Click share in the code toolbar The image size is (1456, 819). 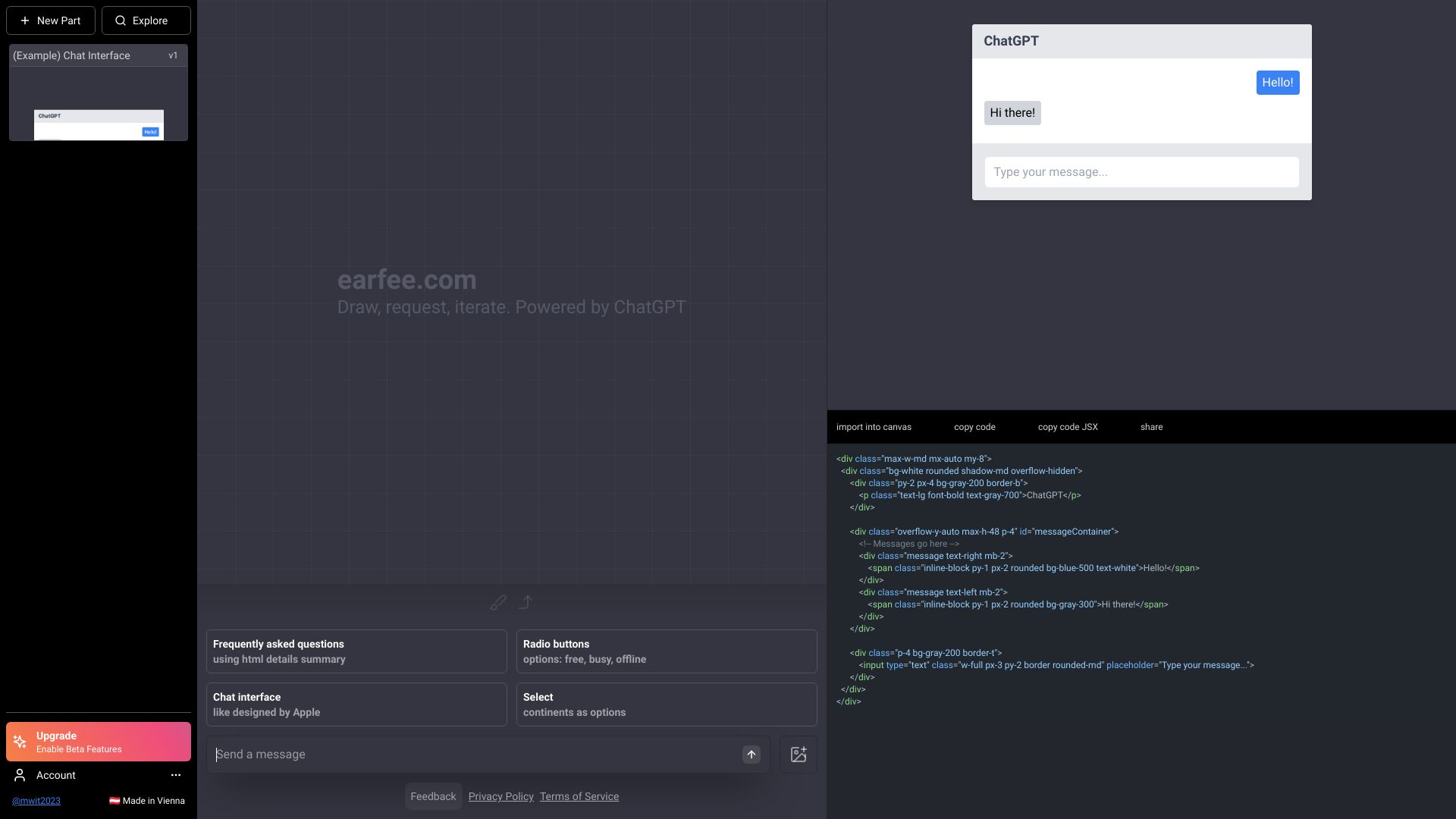(x=1151, y=427)
